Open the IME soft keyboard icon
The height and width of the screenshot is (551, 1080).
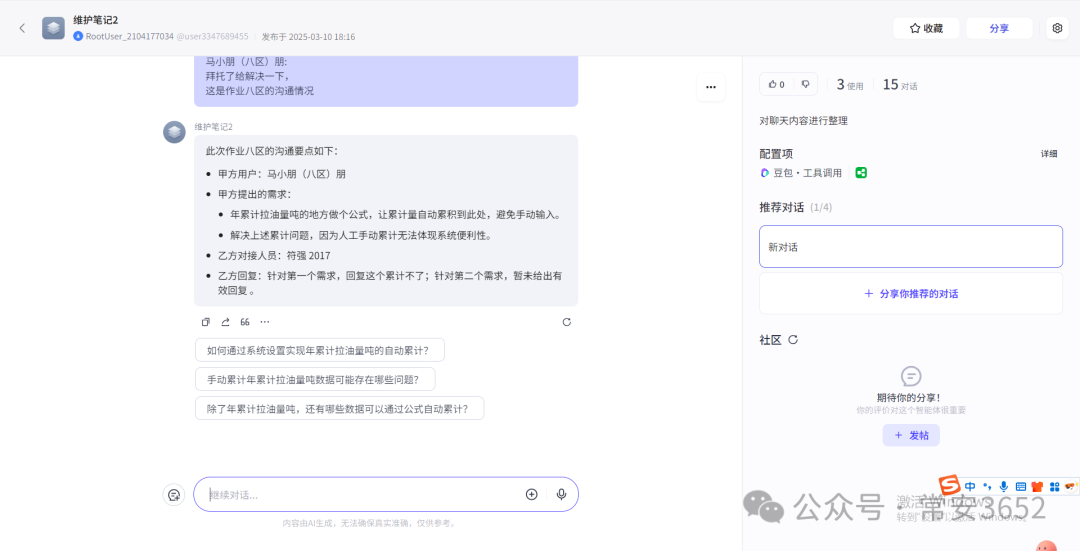pyautogui.click(x=1021, y=486)
